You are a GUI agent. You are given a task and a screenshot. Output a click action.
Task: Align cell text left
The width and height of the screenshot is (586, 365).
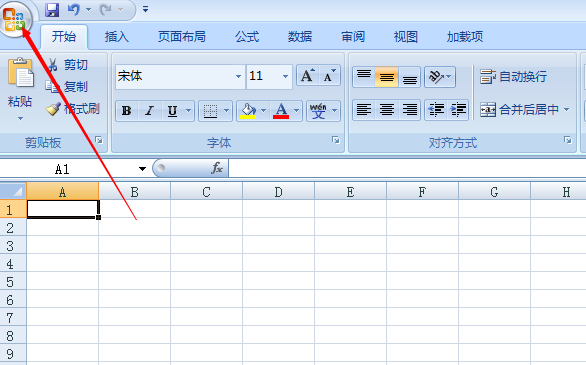(364, 110)
